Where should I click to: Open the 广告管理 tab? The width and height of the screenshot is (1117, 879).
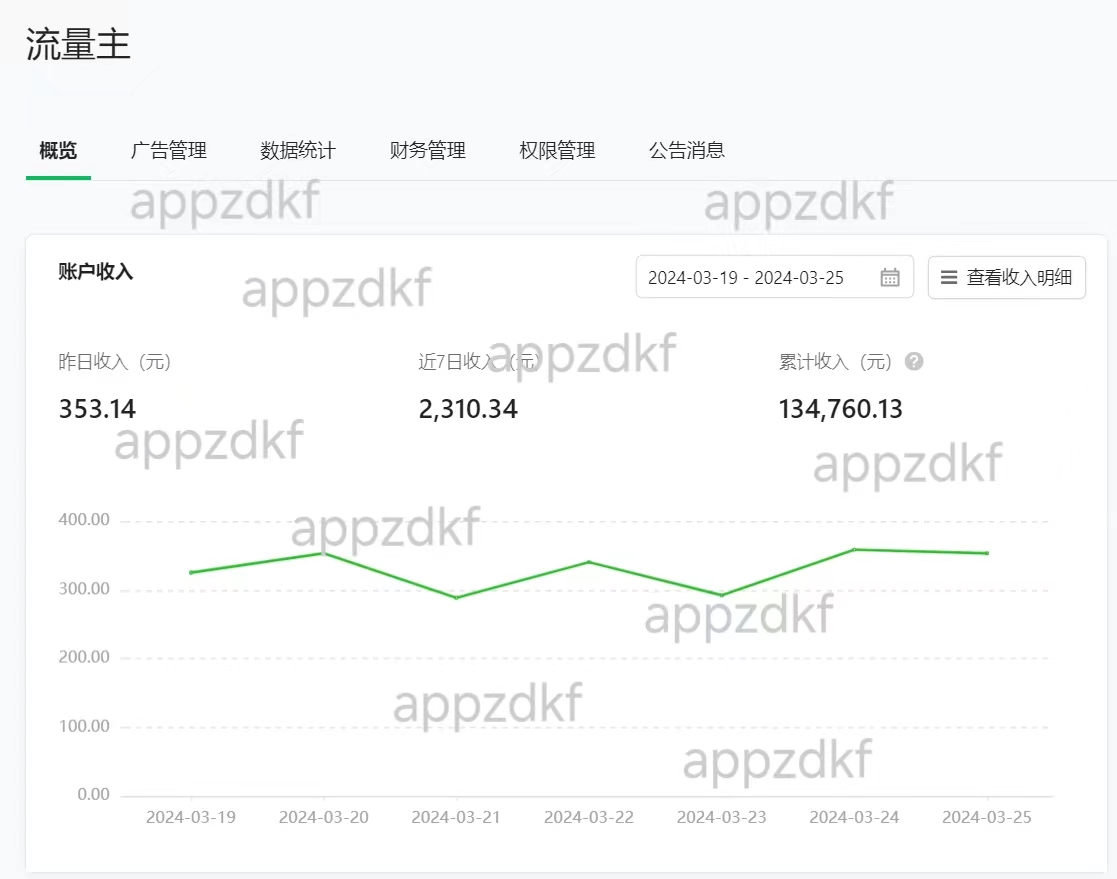(168, 151)
